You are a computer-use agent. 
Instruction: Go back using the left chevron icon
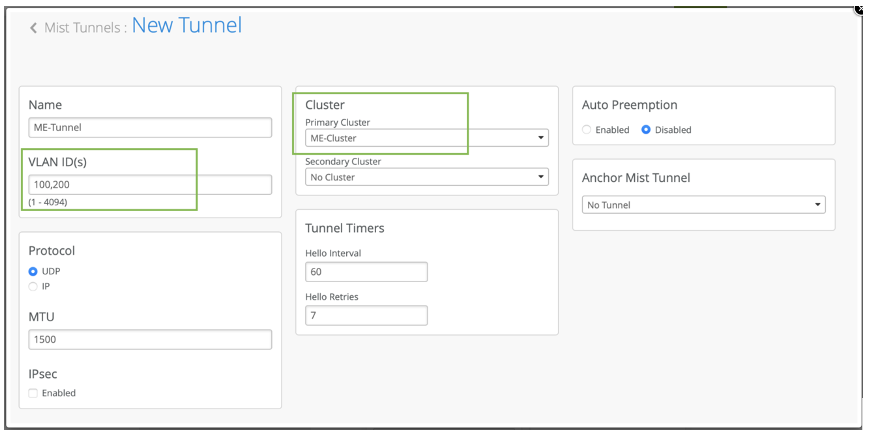tap(33, 28)
